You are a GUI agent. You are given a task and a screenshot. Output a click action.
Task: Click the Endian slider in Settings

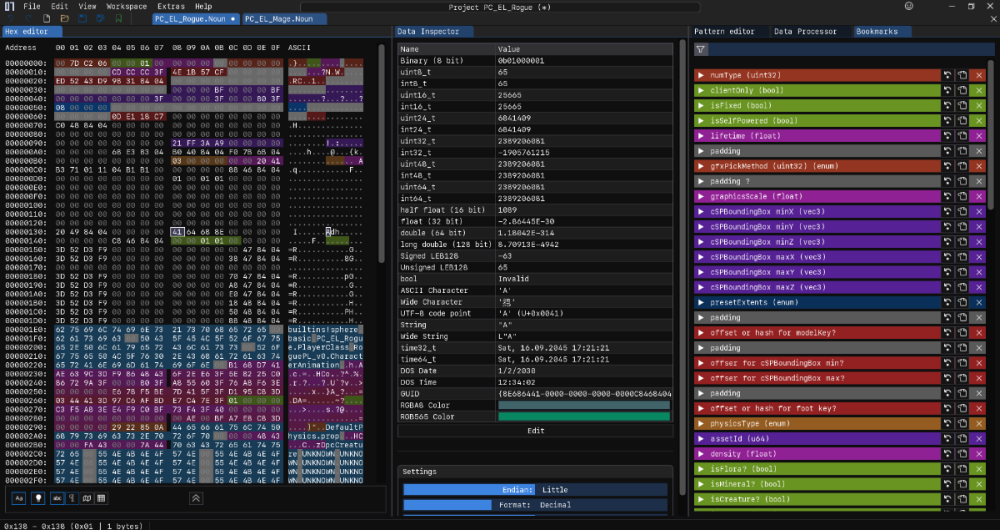point(535,490)
